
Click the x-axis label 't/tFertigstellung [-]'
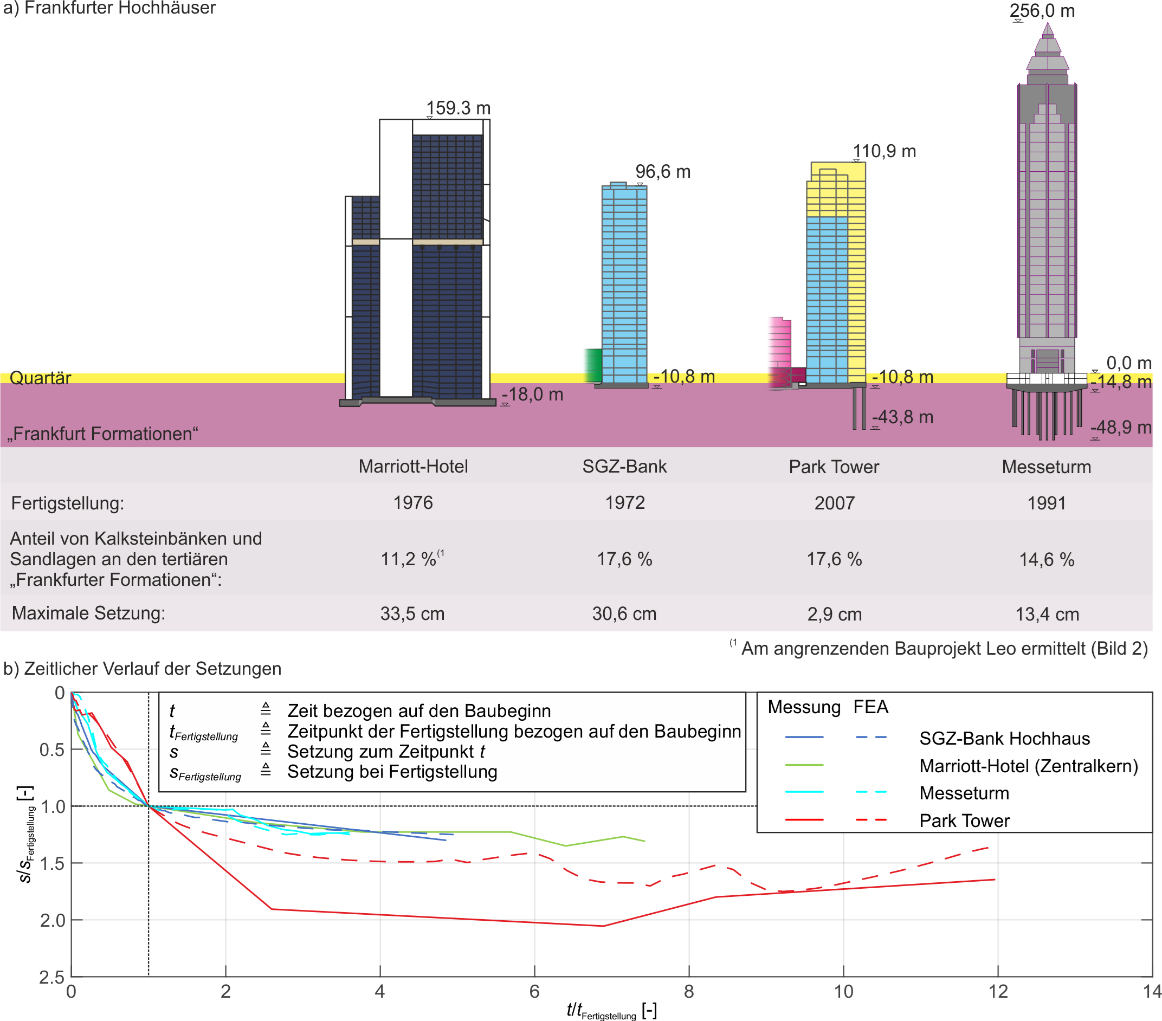pos(611,1011)
